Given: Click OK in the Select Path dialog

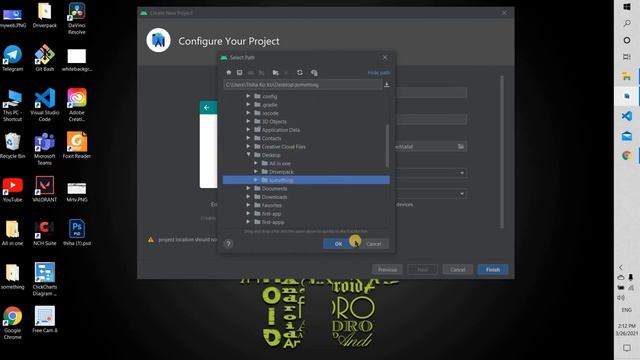Looking at the screenshot, I should [338, 244].
